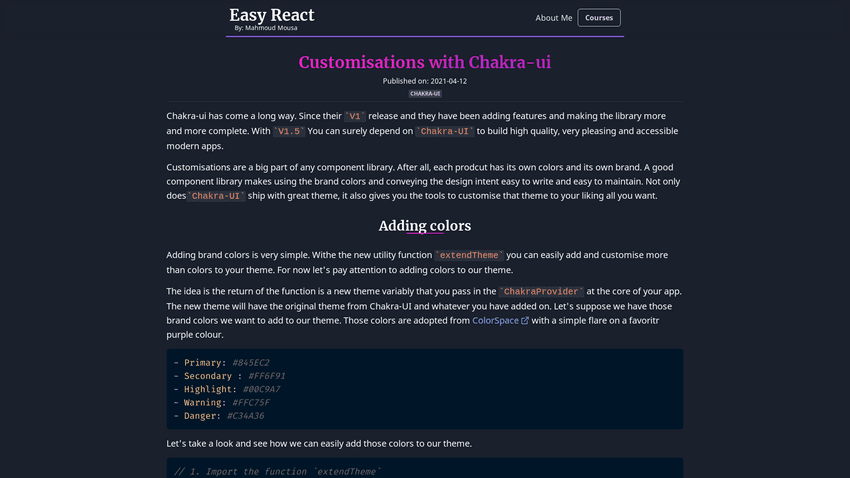
Task: Click the Warning #FFC75F code line
Action: pyautogui.click(x=221, y=402)
